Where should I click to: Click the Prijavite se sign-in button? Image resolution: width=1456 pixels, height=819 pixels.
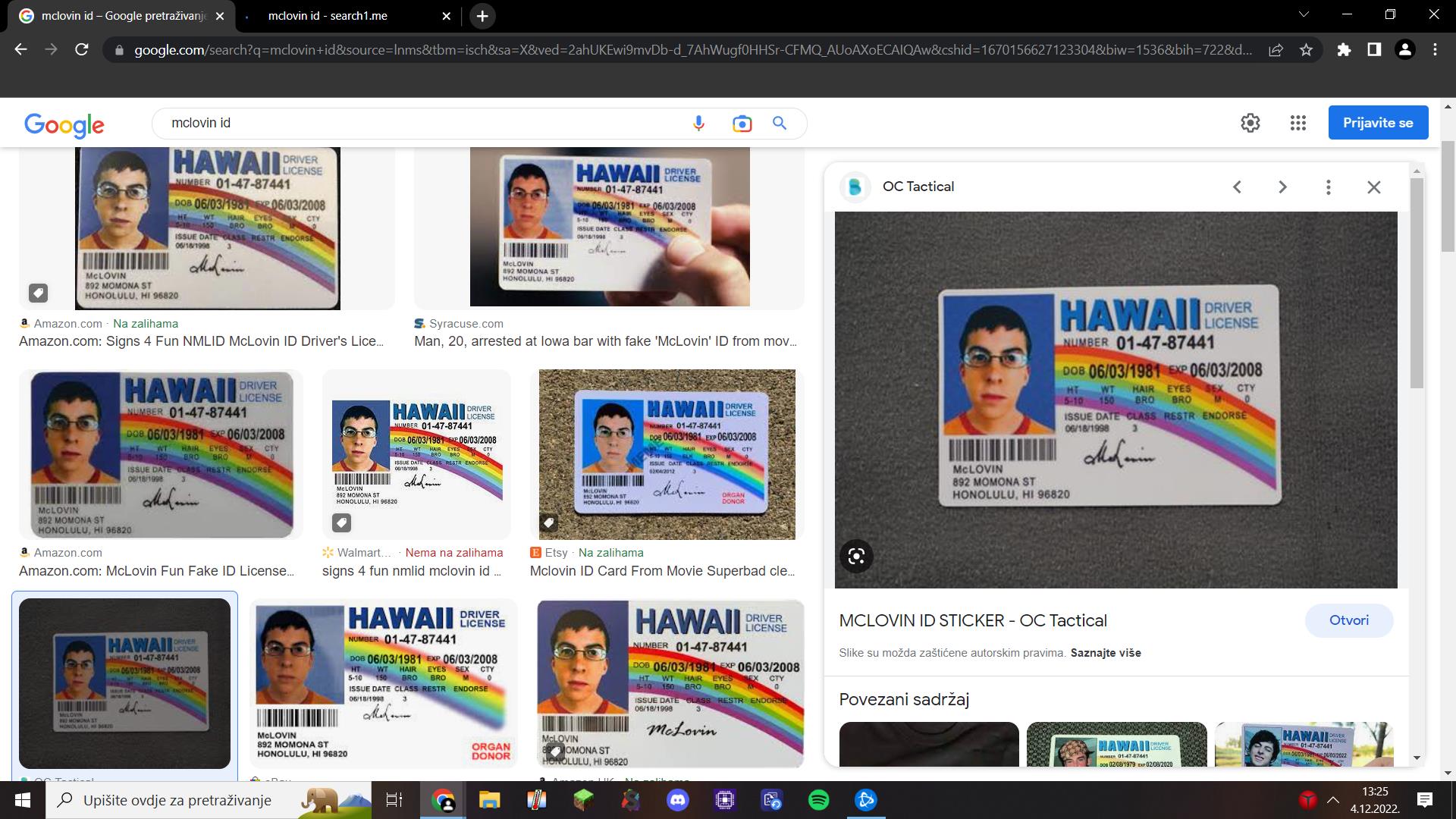pyautogui.click(x=1378, y=123)
